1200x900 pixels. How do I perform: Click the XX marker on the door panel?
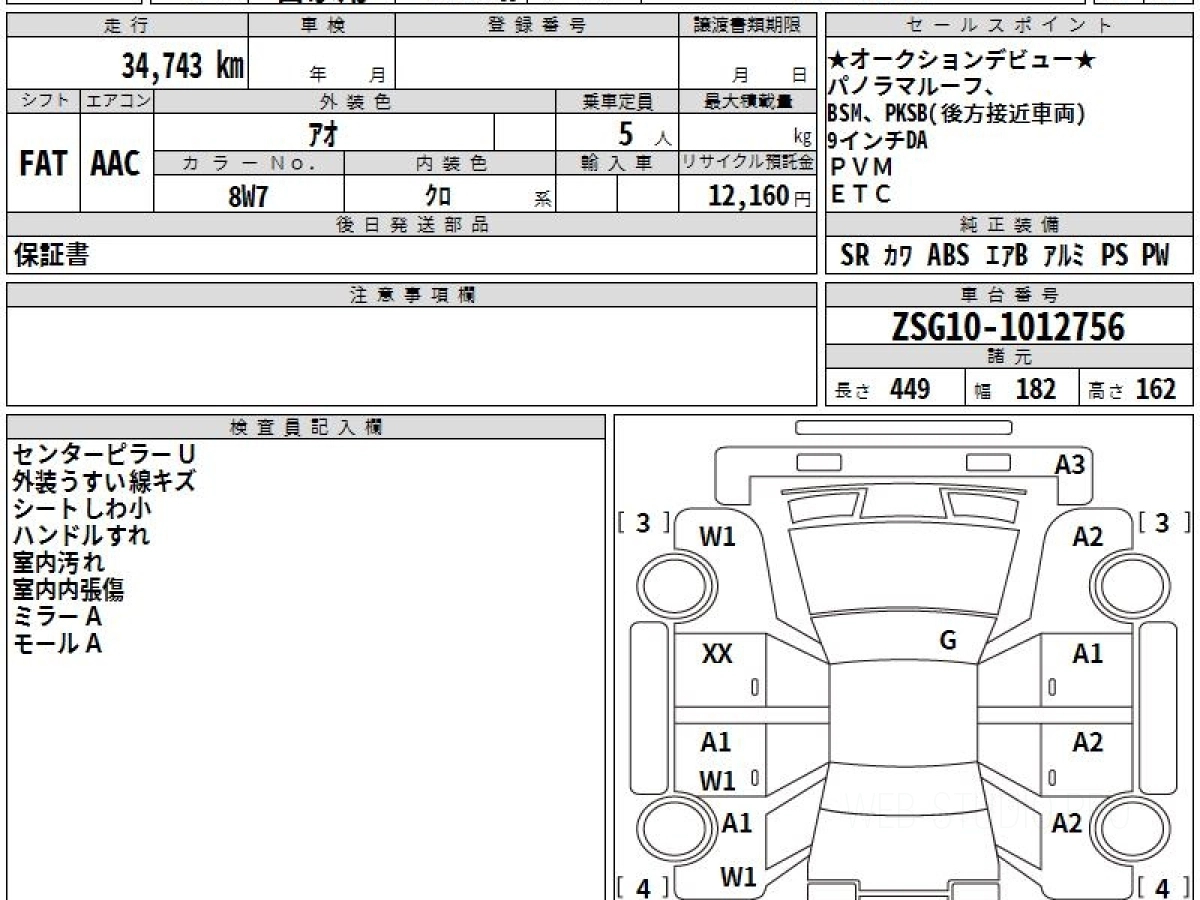click(717, 654)
